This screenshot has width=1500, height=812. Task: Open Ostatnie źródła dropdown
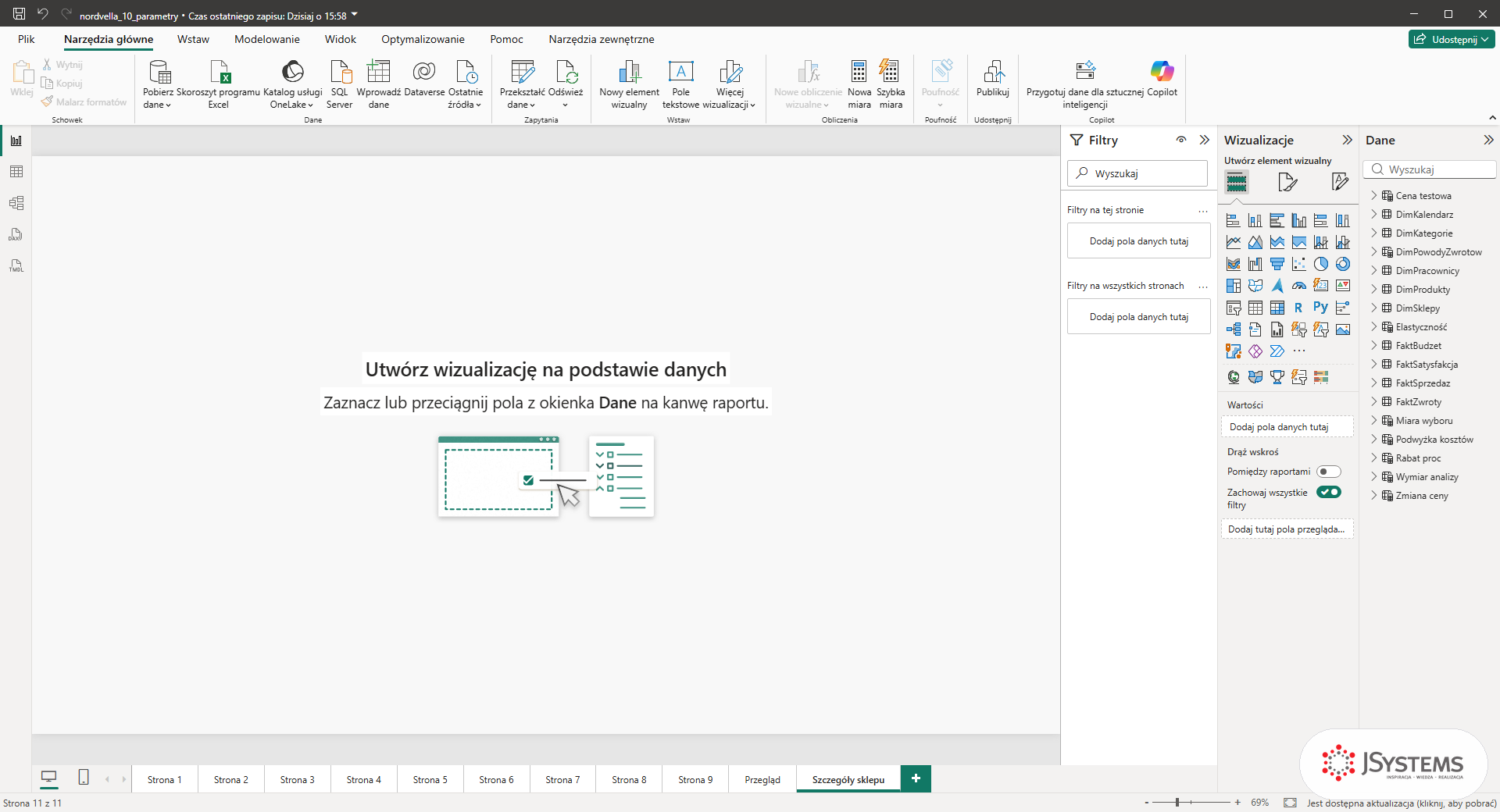point(466,84)
